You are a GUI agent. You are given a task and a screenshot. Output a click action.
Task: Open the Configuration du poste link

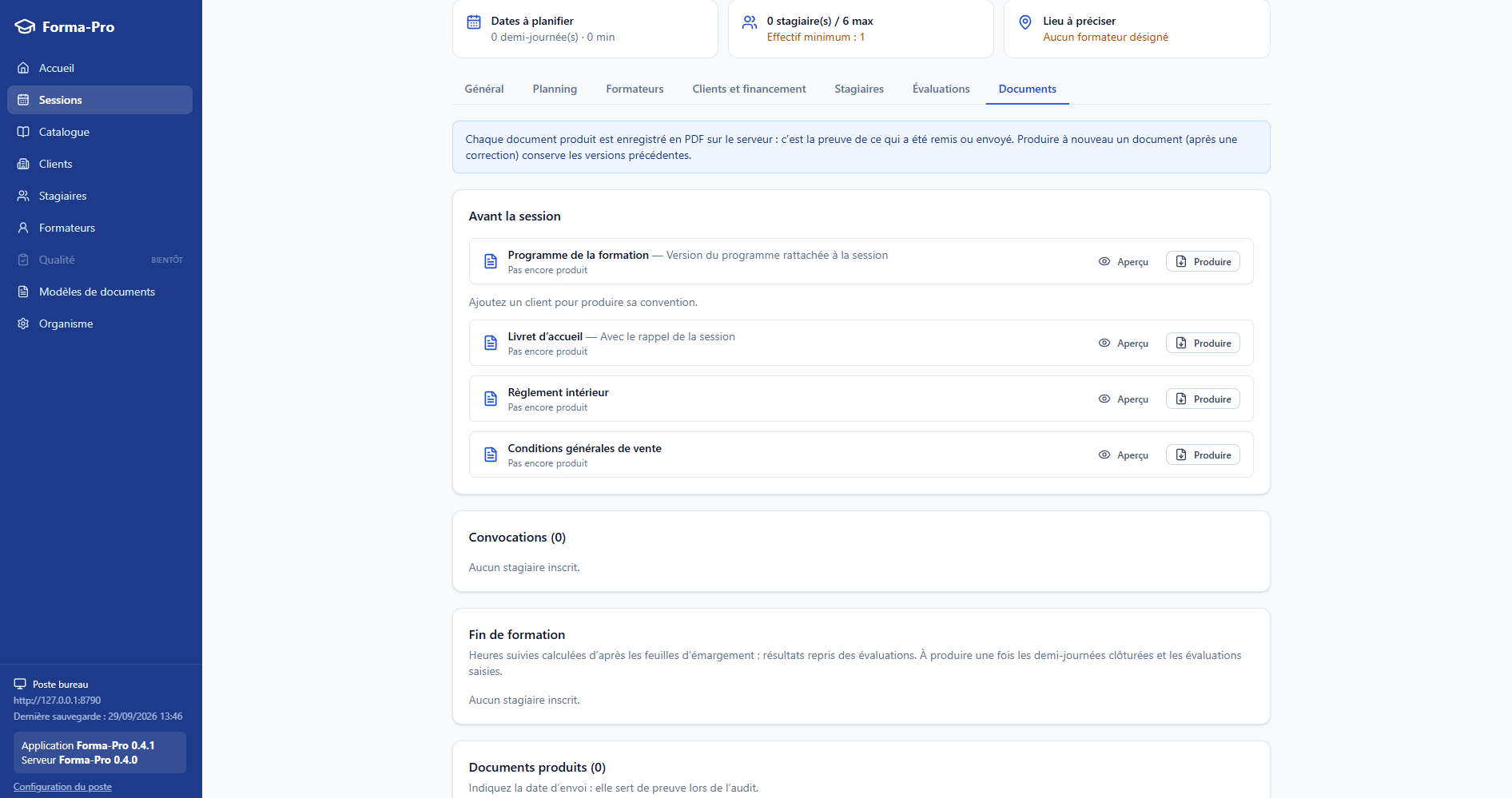pos(62,787)
